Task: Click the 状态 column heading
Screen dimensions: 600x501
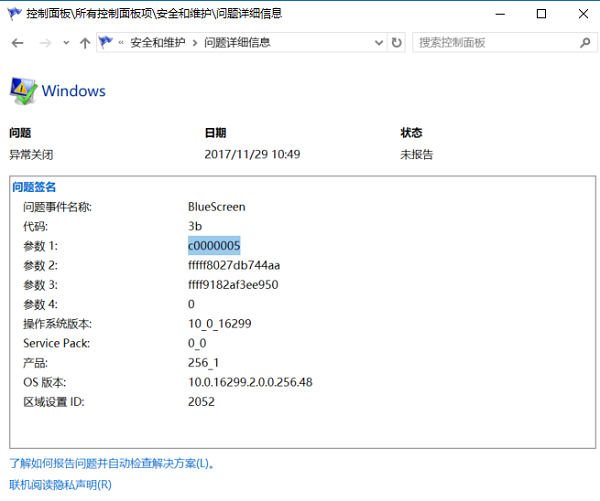Action: coord(411,133)
